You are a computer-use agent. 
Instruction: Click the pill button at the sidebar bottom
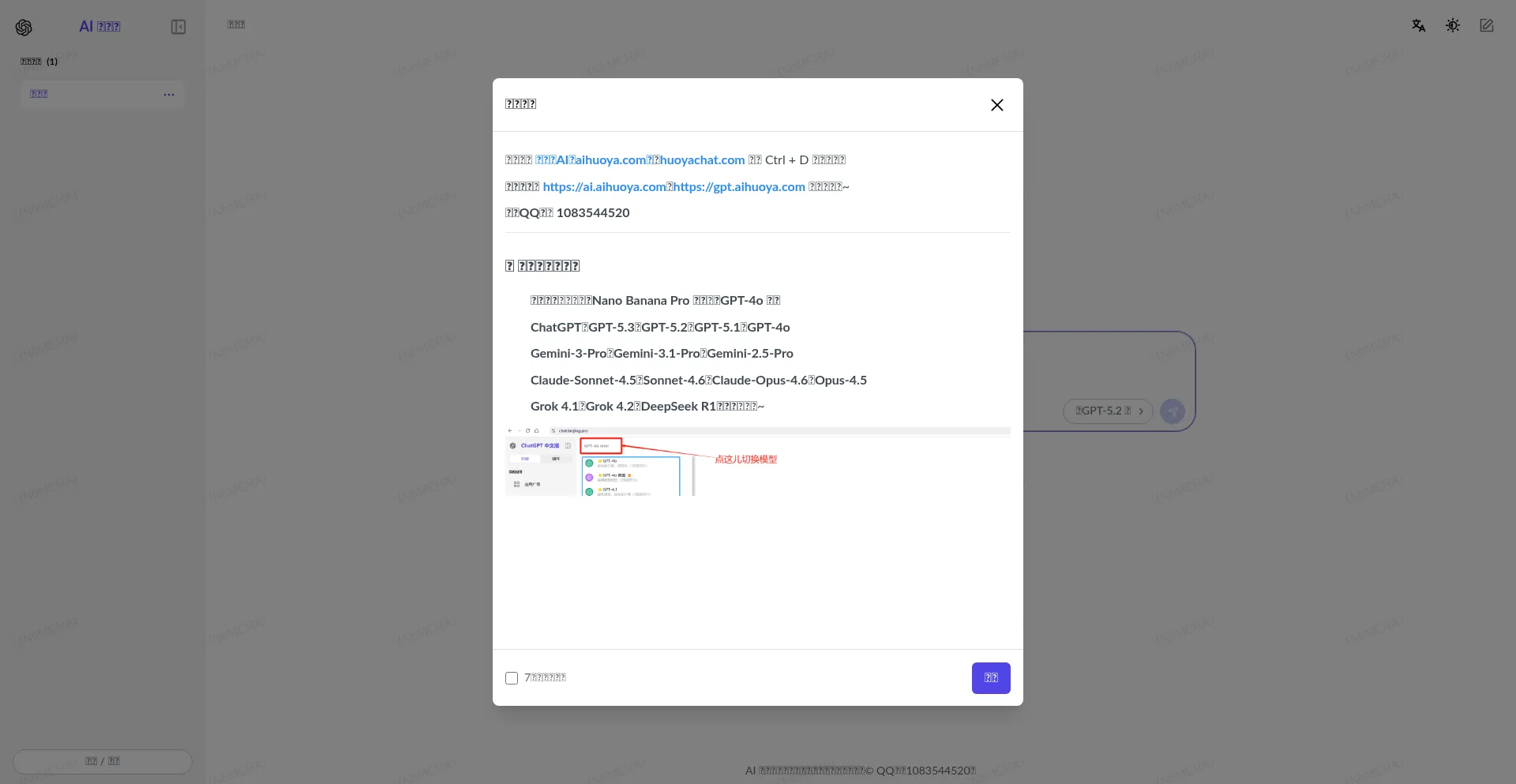(103, 762)
